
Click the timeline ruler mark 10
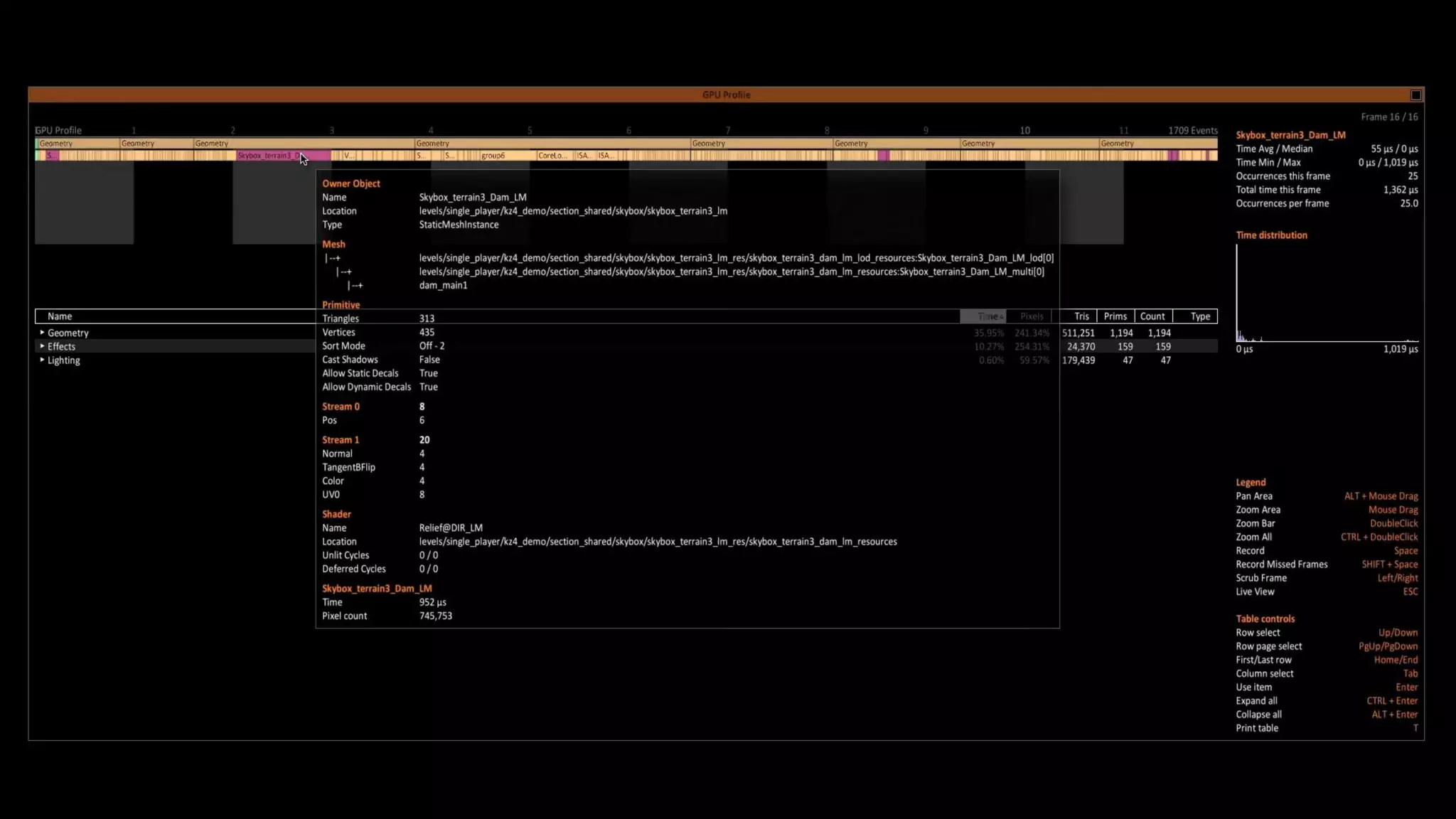tap(1024, 131)
